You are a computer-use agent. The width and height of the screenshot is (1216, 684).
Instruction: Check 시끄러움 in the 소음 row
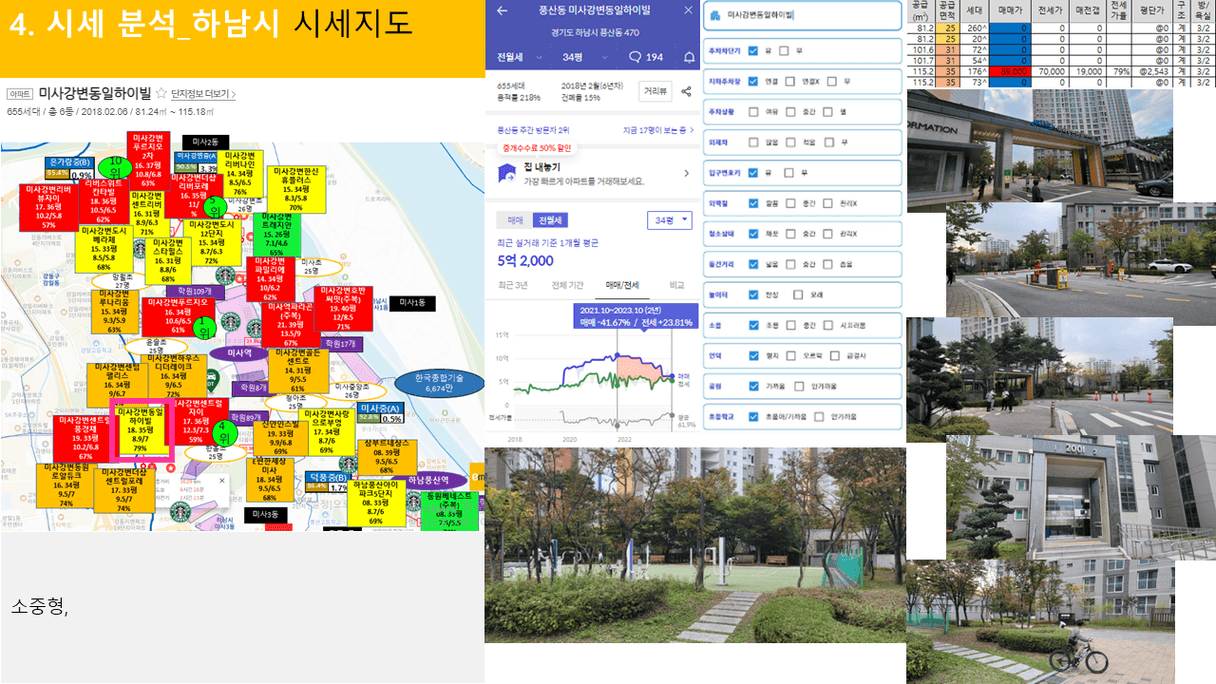coord(830,325)
